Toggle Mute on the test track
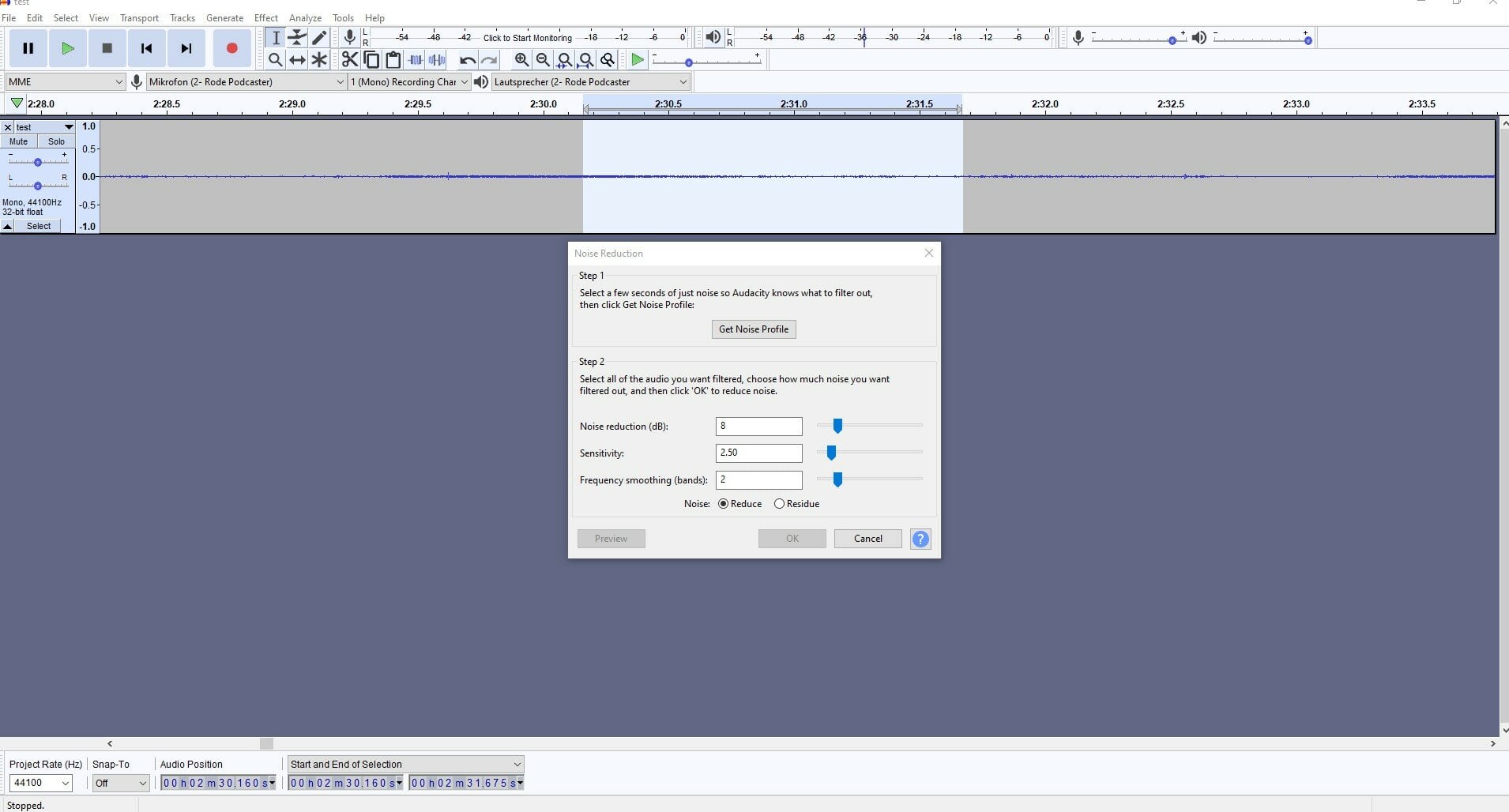 18,141
